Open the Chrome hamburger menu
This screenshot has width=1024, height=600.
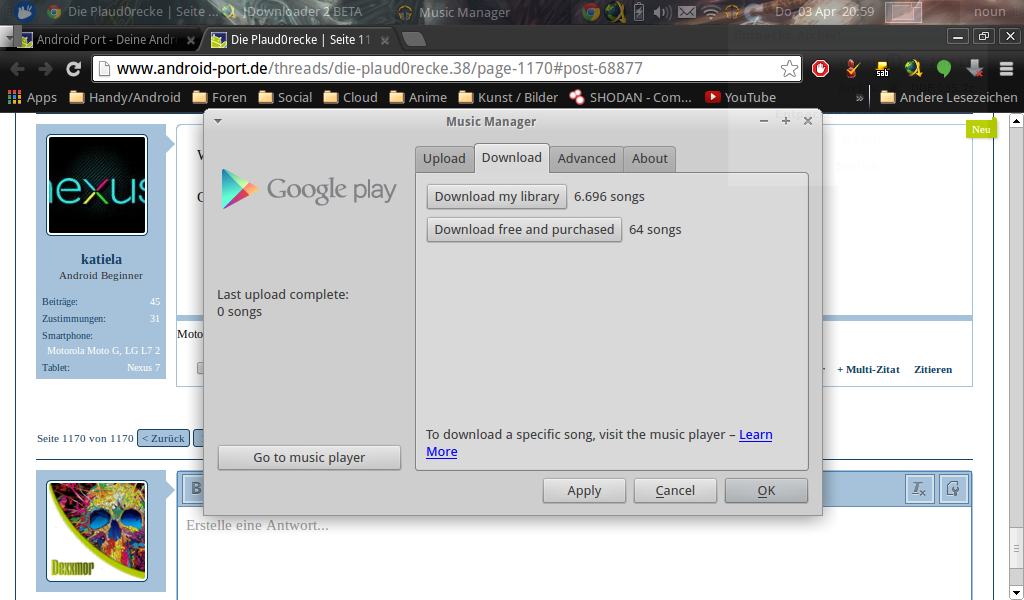(x=1005, y=69)
